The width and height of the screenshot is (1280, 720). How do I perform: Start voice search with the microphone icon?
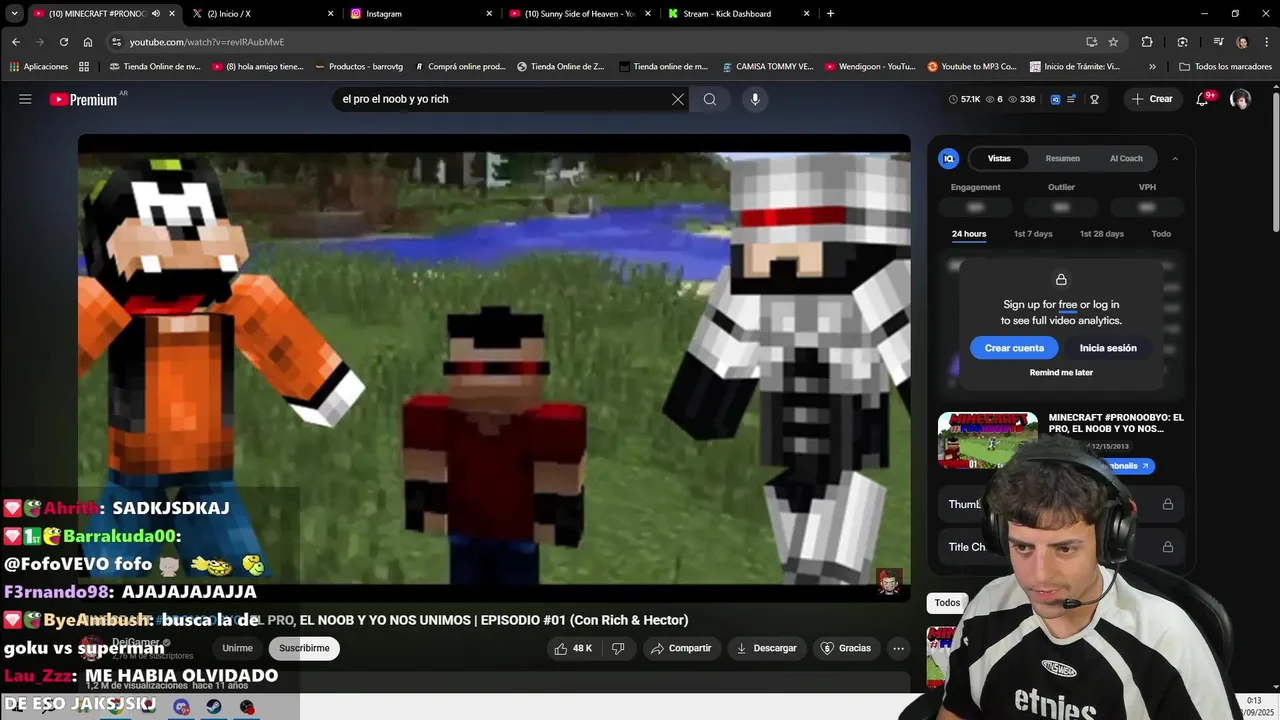click(755, 99)
